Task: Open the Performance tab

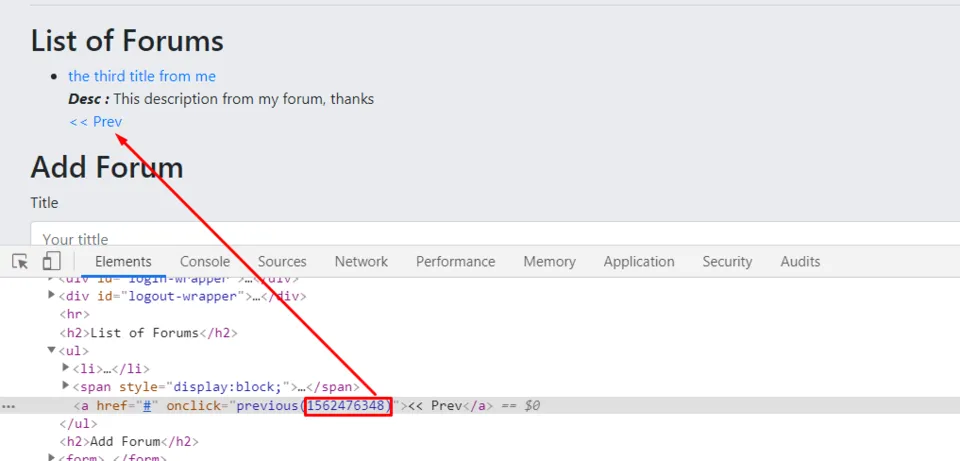Action: pos(456,261)
